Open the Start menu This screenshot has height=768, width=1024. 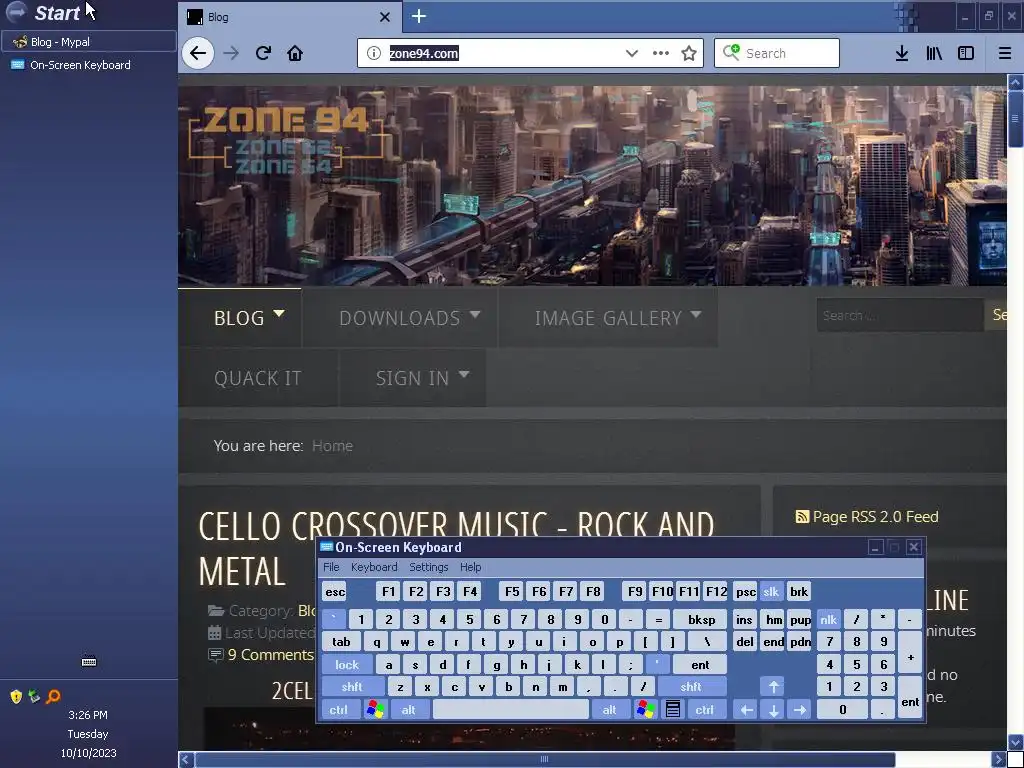click(46, 12)
